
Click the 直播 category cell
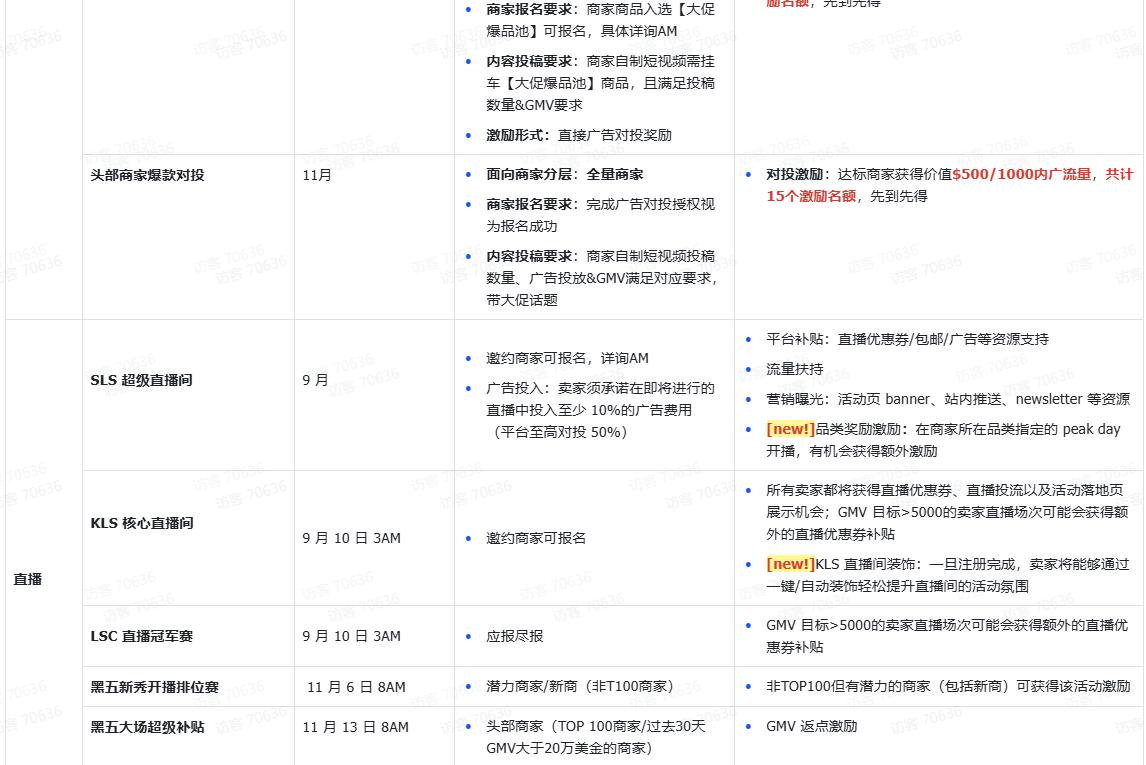pyautogui.click(x=28, y=579)
